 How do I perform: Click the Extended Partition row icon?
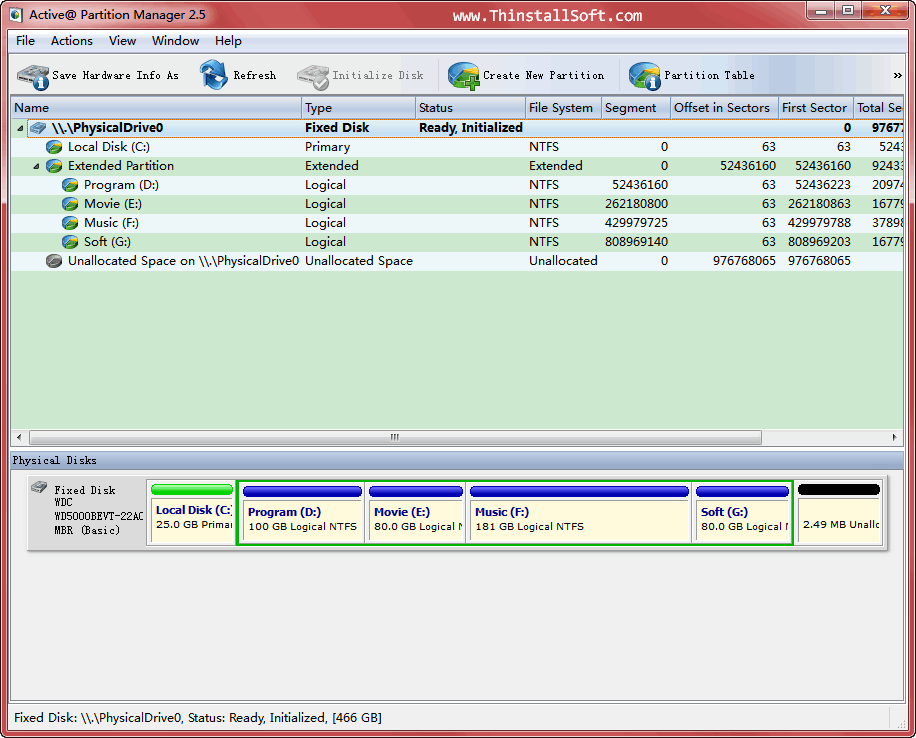54,166
